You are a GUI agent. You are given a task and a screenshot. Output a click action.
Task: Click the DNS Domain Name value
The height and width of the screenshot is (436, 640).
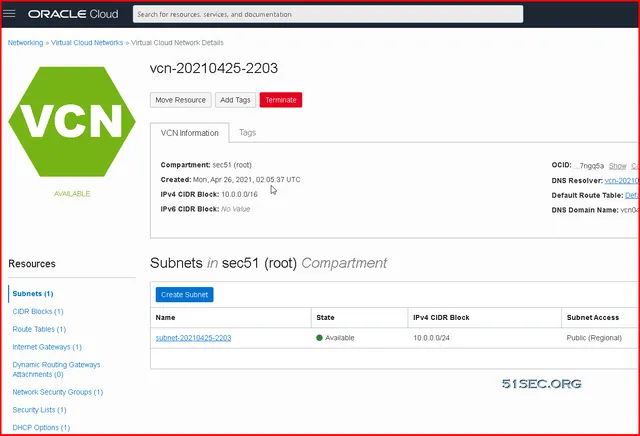pos(629,210)
